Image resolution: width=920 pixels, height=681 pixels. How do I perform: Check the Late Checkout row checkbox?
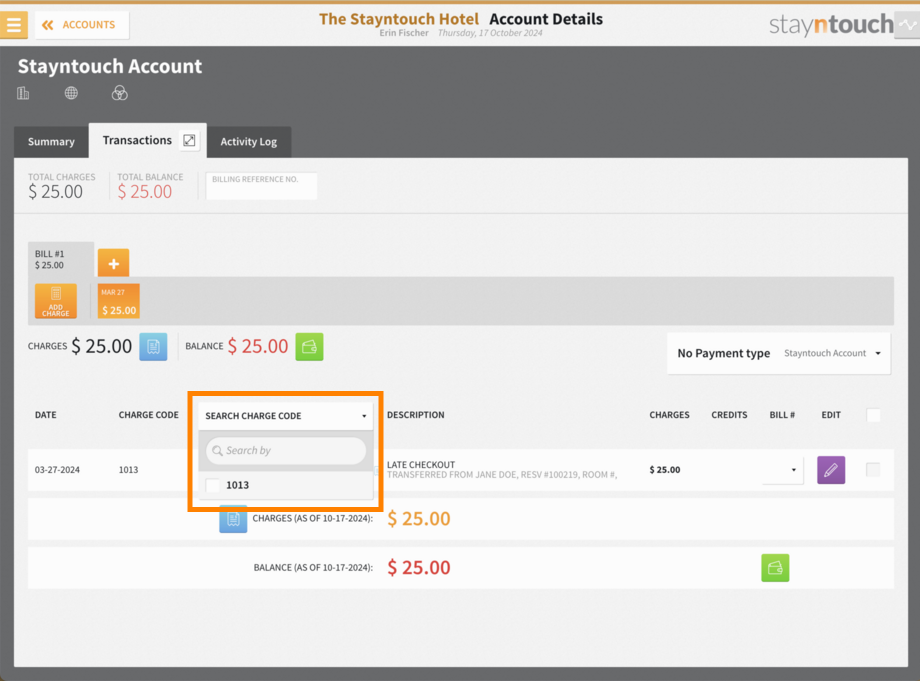coord(873,469)
